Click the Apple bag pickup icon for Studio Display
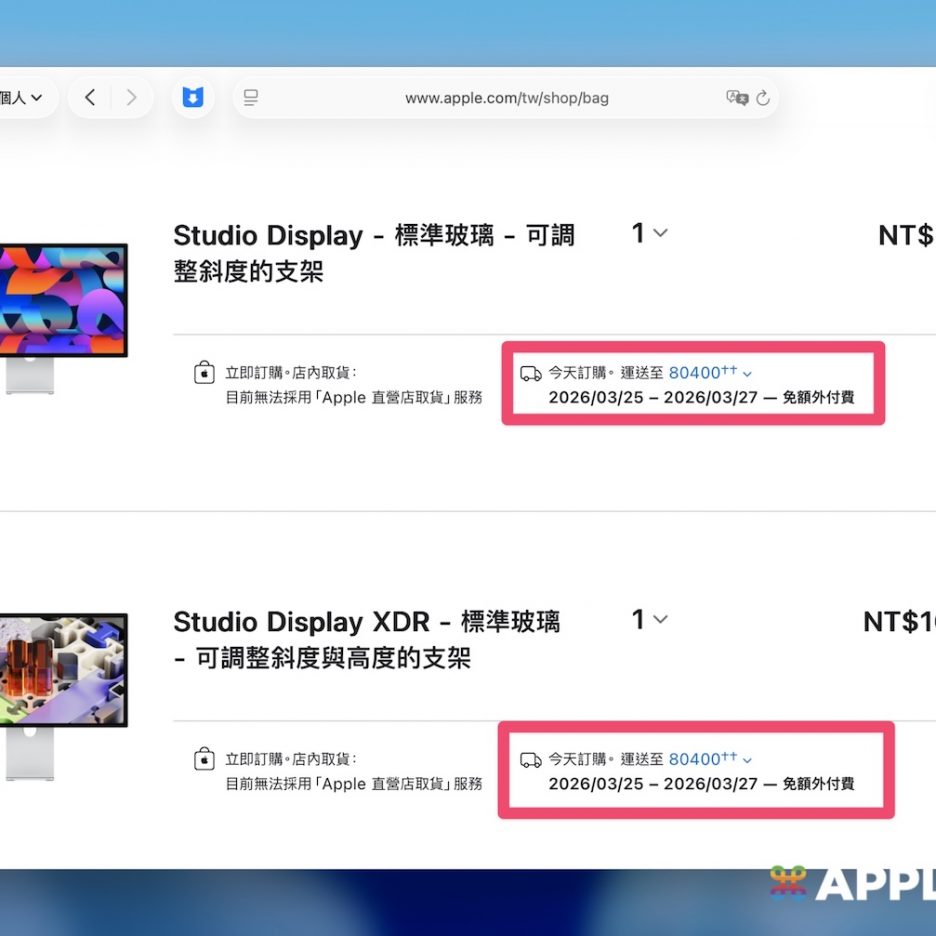The image size is (936, 936). (x=204, y=373)
